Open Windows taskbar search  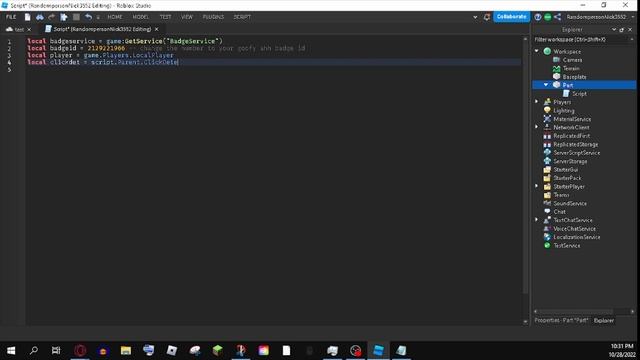34,351
